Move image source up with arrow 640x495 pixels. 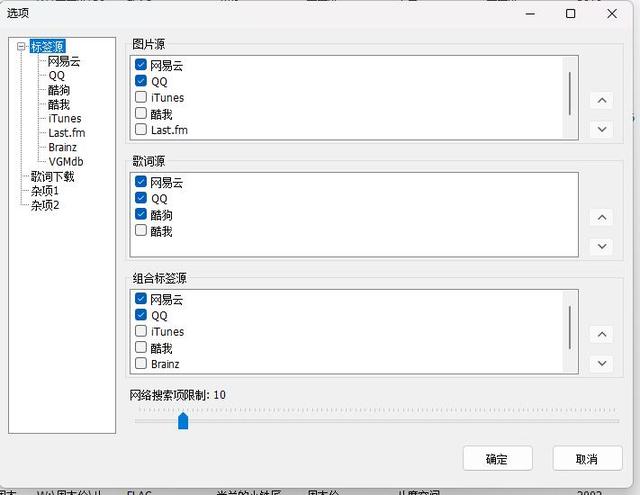pyautogui.click(x=602, y=100)
